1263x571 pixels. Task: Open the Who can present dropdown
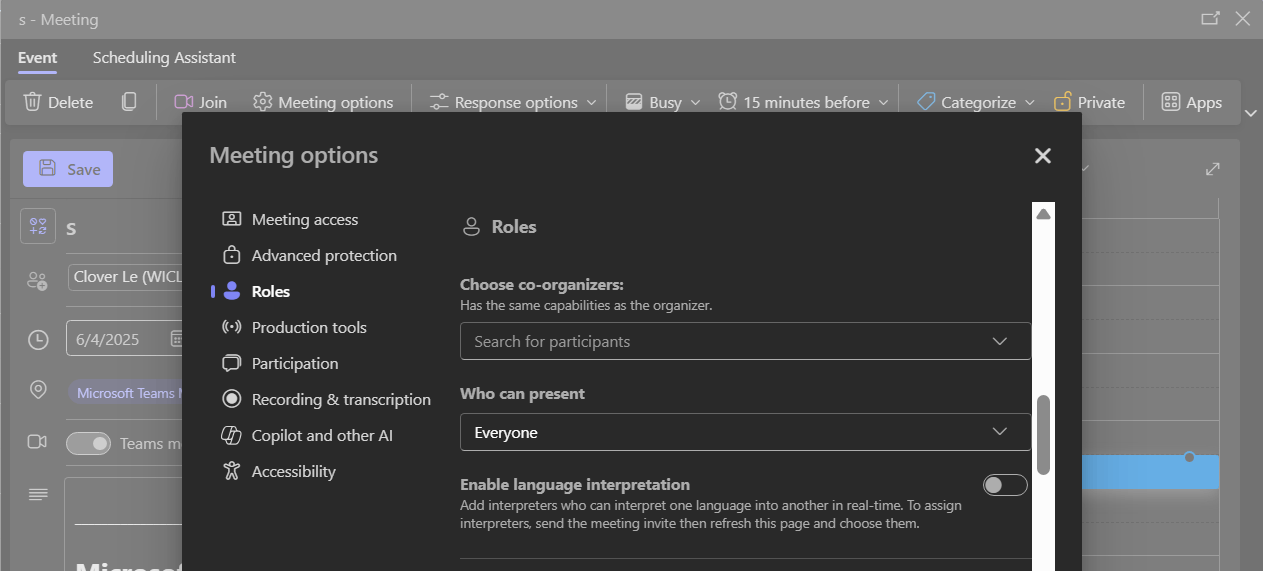745,432
